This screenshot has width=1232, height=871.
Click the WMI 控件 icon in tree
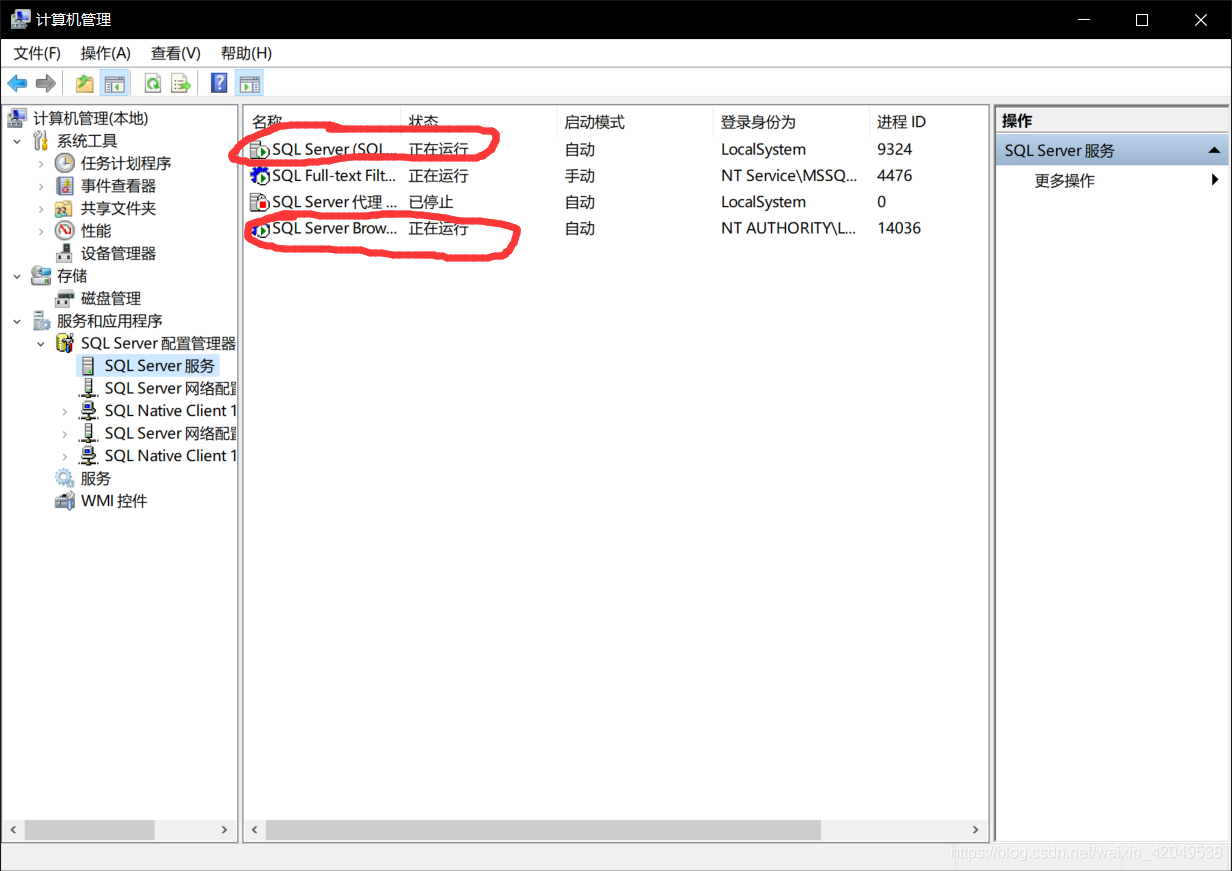[x=64, y=501]
